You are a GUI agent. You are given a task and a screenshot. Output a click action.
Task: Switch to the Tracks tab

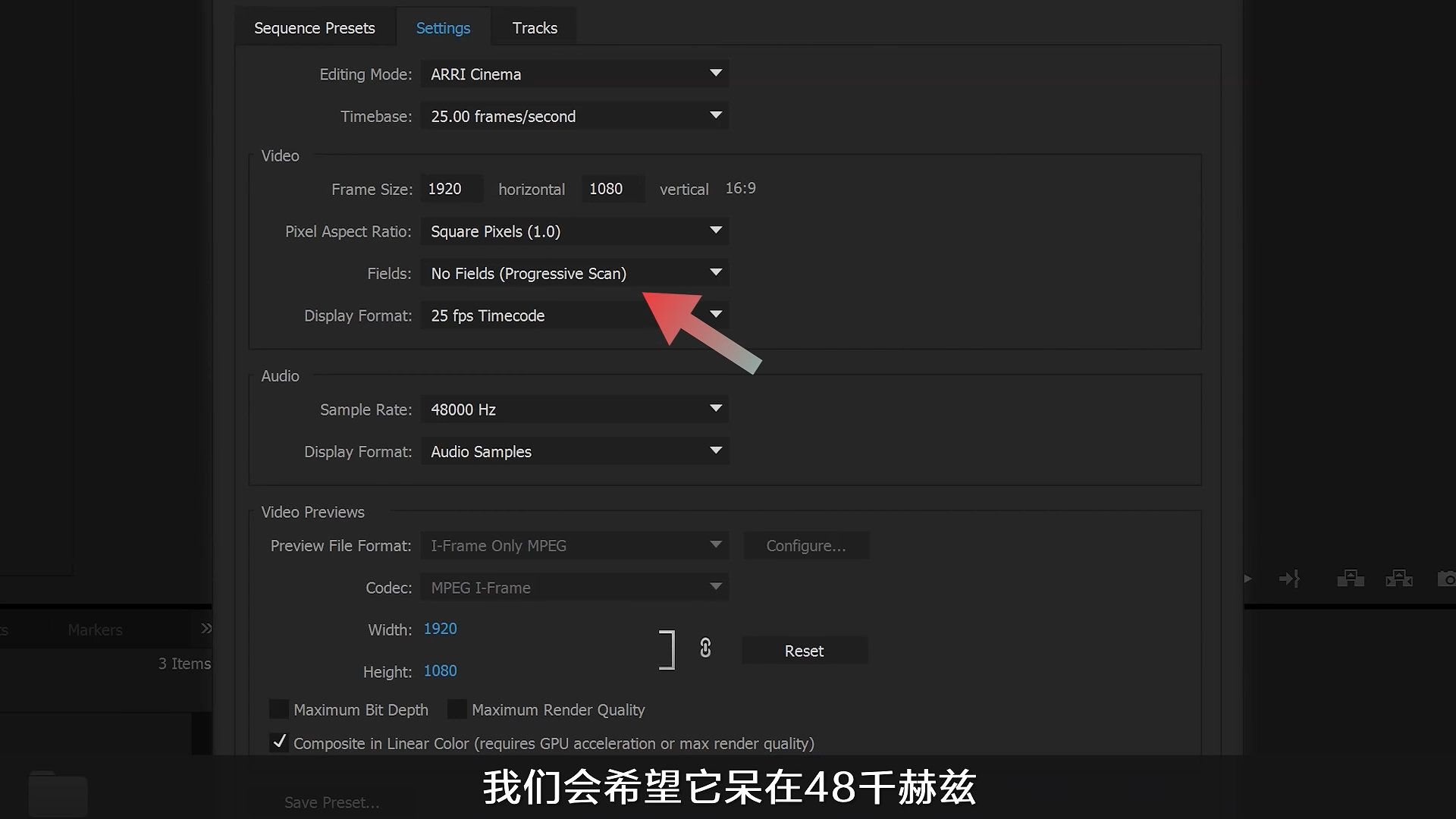534,27
